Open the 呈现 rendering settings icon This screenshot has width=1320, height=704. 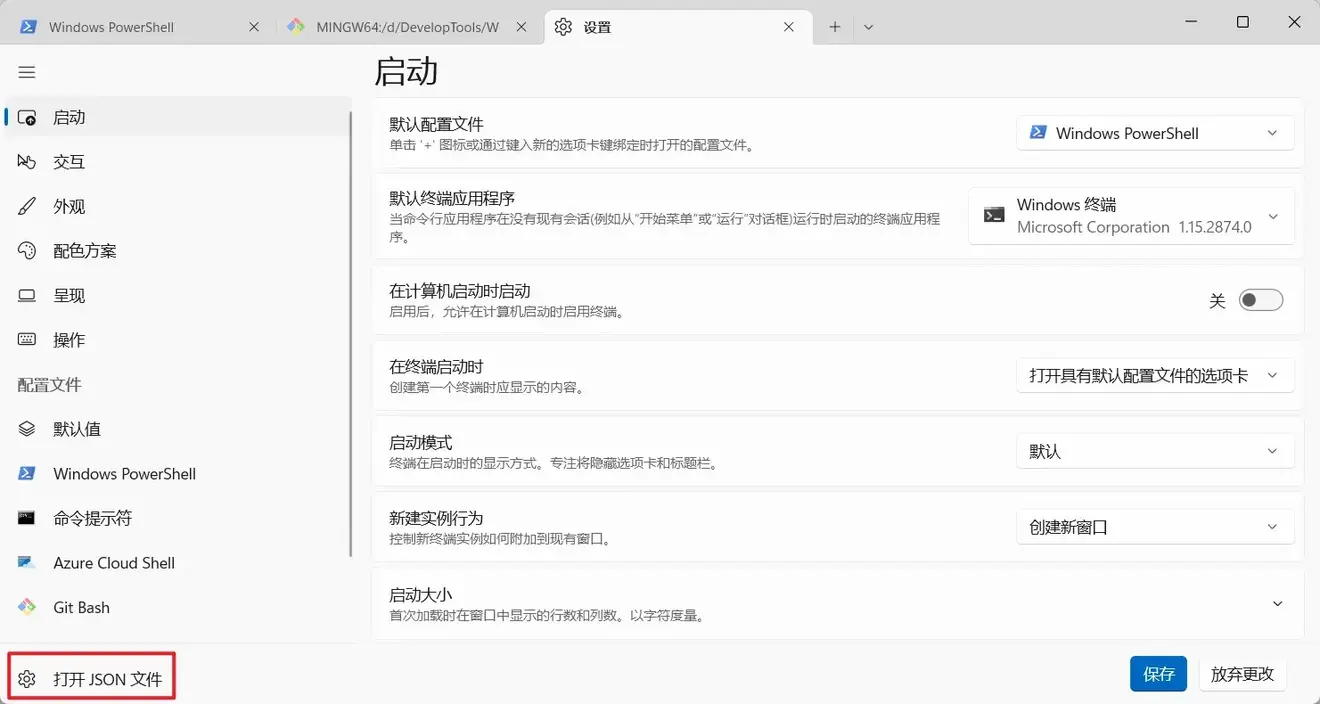click(27, 296)
